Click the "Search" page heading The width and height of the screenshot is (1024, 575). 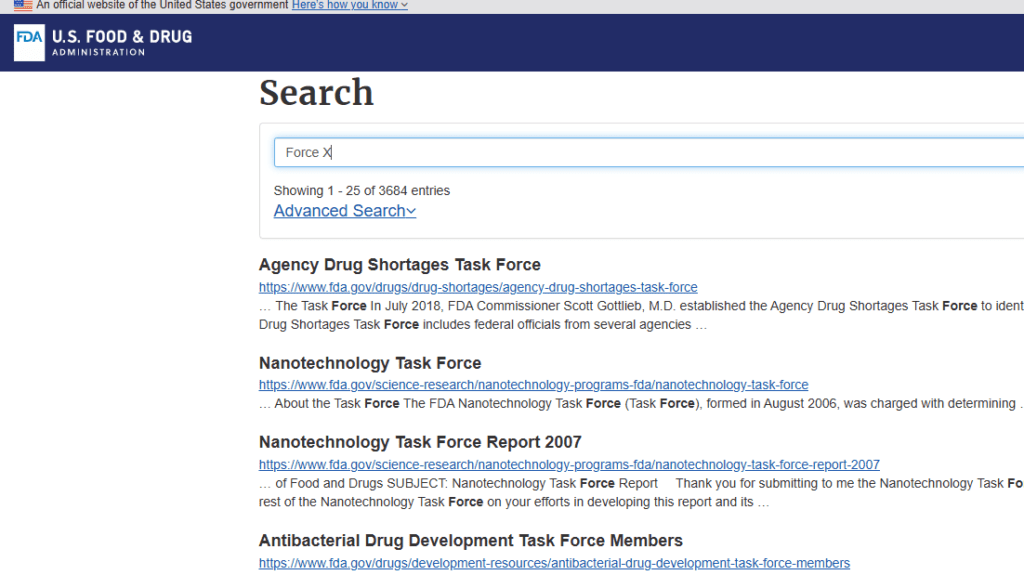coord(316,93)
